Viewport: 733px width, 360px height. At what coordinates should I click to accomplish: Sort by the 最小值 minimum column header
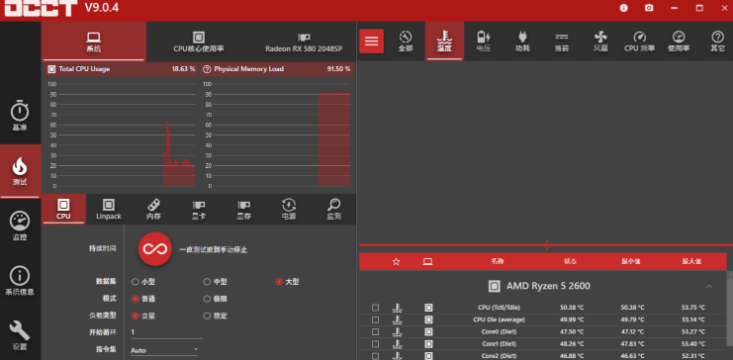631,262
